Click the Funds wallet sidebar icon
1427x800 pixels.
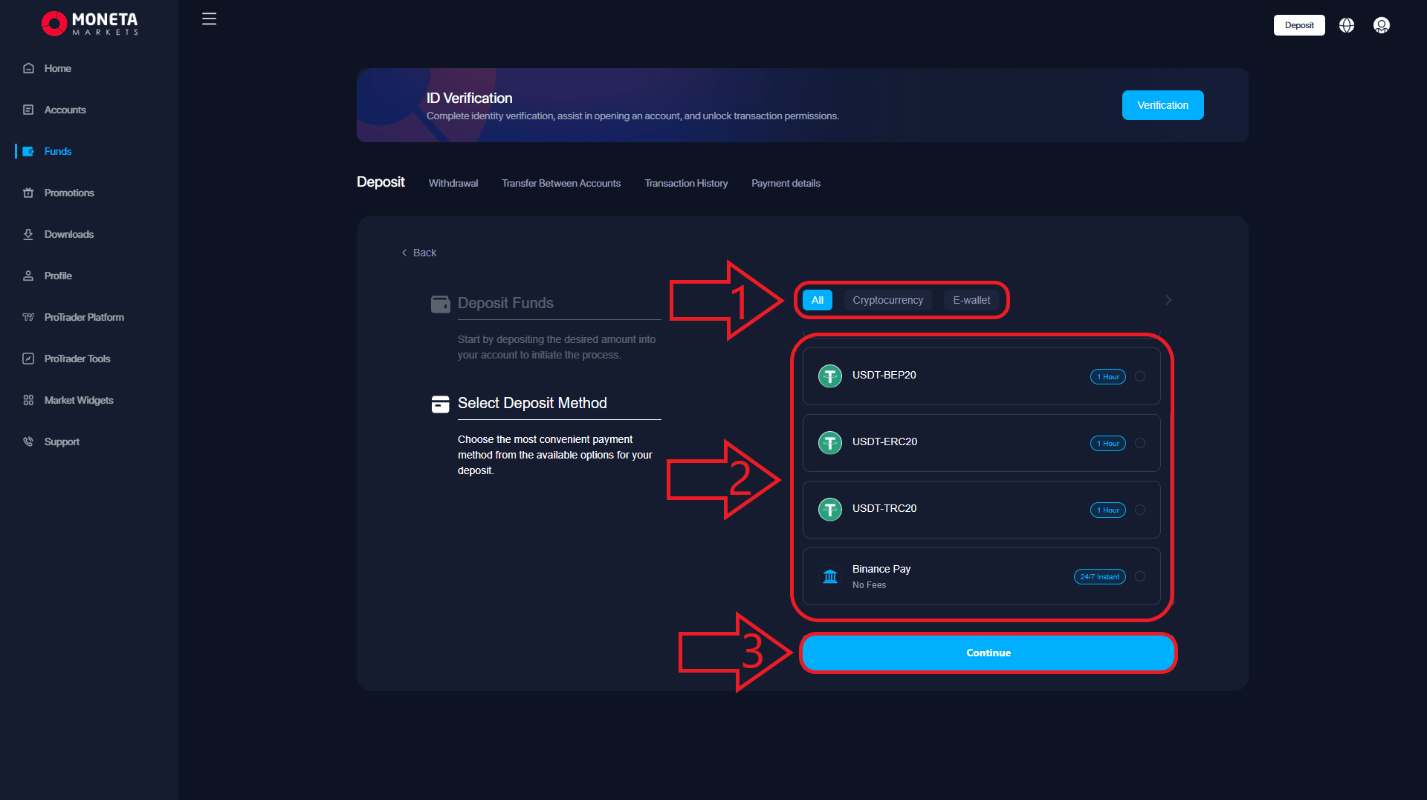[28, 151]
